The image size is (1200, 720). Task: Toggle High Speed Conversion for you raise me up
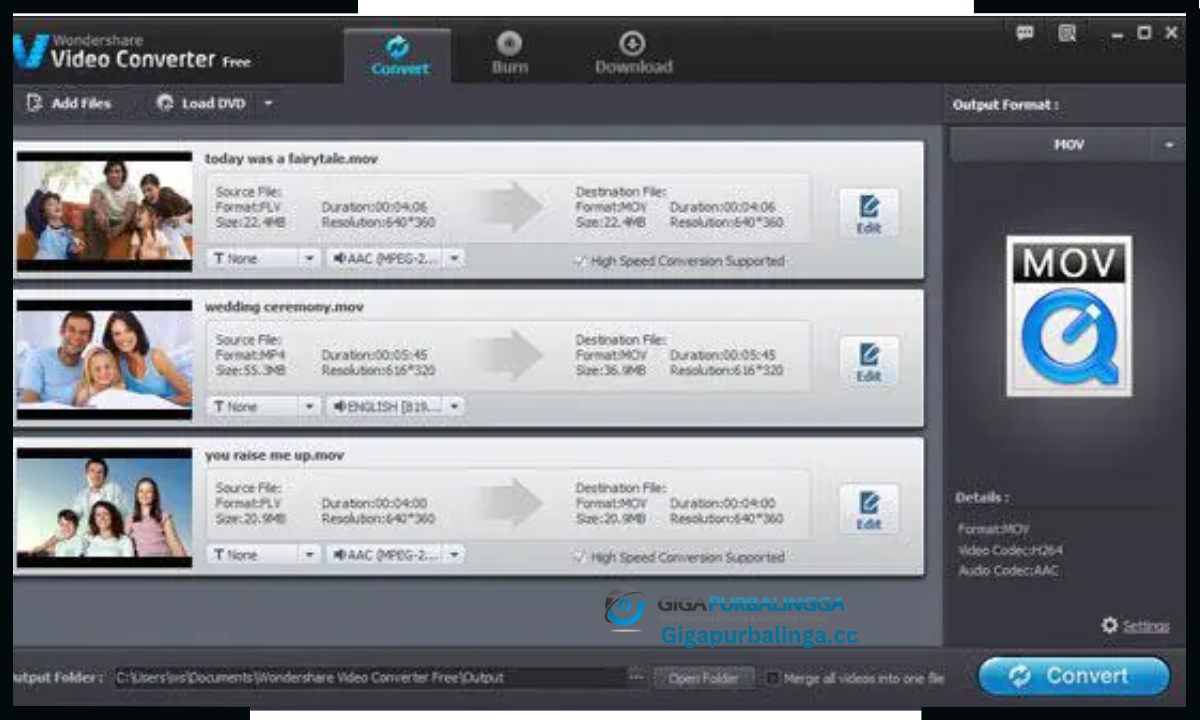pyautogui.click(x=578, y=558)
